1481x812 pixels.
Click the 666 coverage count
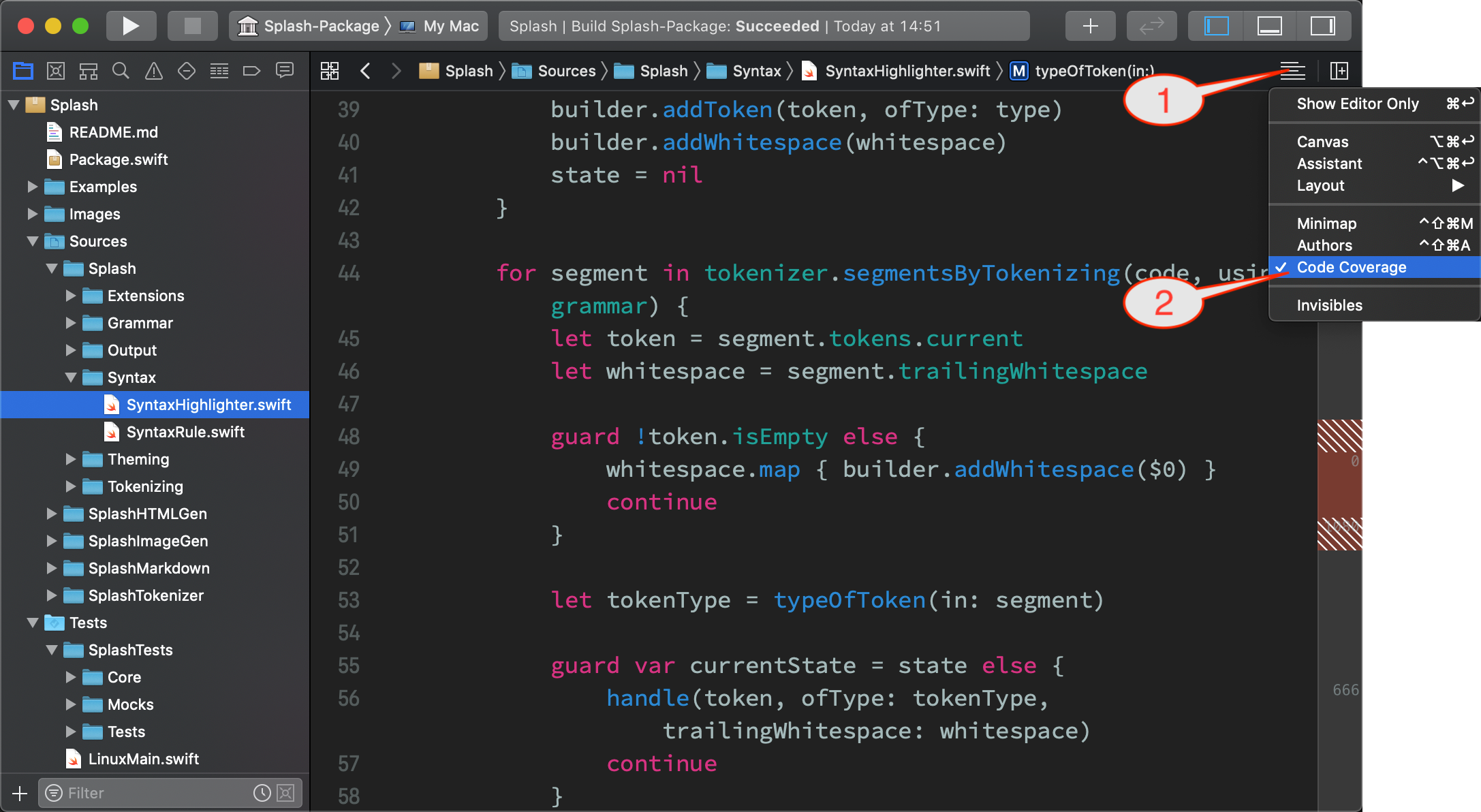(x=1345, y=690)
